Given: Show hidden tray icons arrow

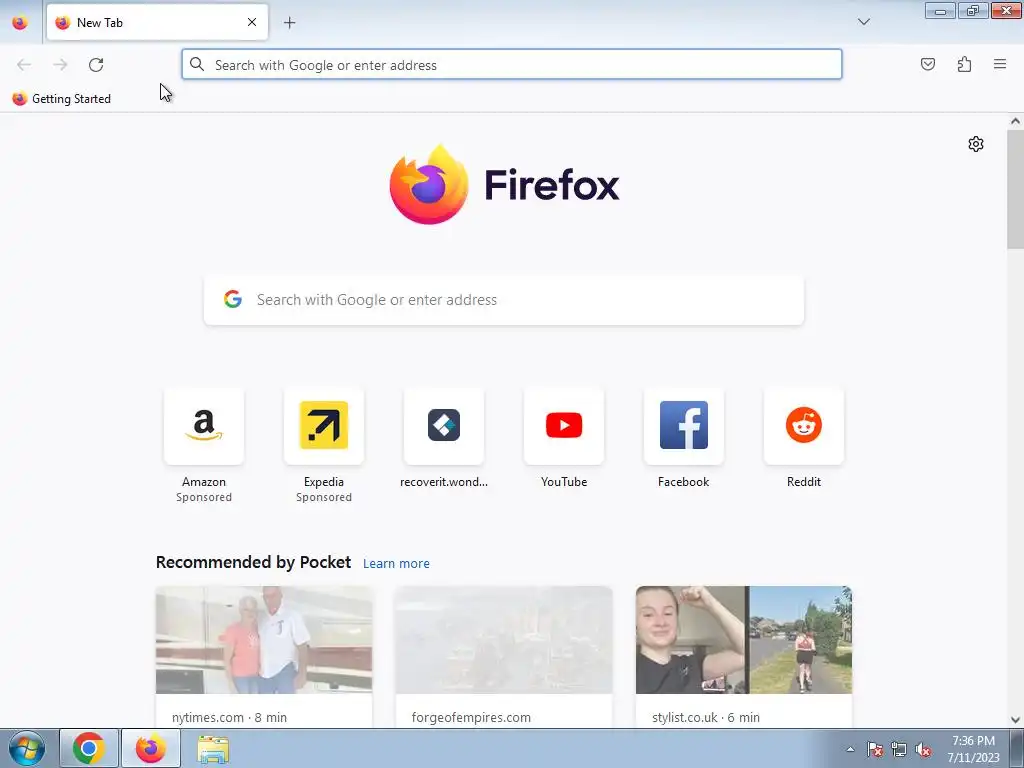Looking at the screenshot, I should 850,749.
